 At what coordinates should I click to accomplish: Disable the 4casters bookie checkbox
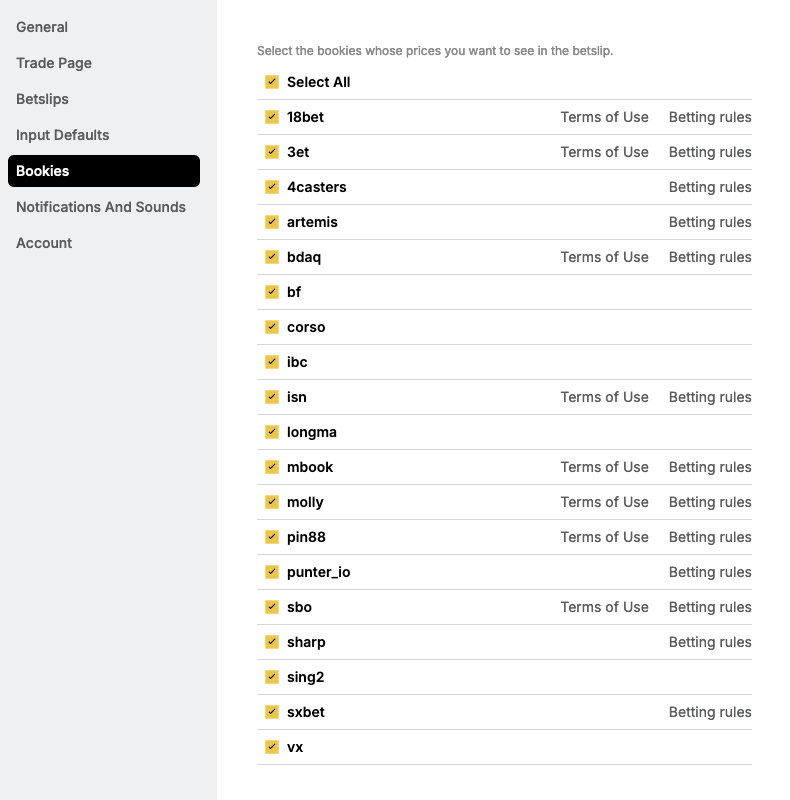[272, 187]
